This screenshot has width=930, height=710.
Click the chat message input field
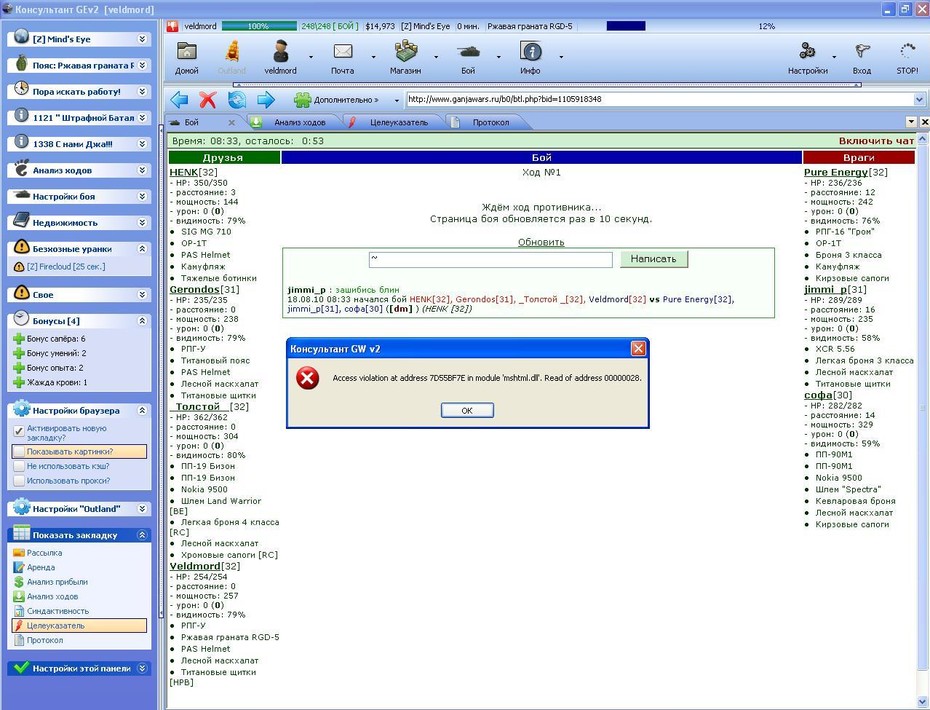tap(491, 259)
